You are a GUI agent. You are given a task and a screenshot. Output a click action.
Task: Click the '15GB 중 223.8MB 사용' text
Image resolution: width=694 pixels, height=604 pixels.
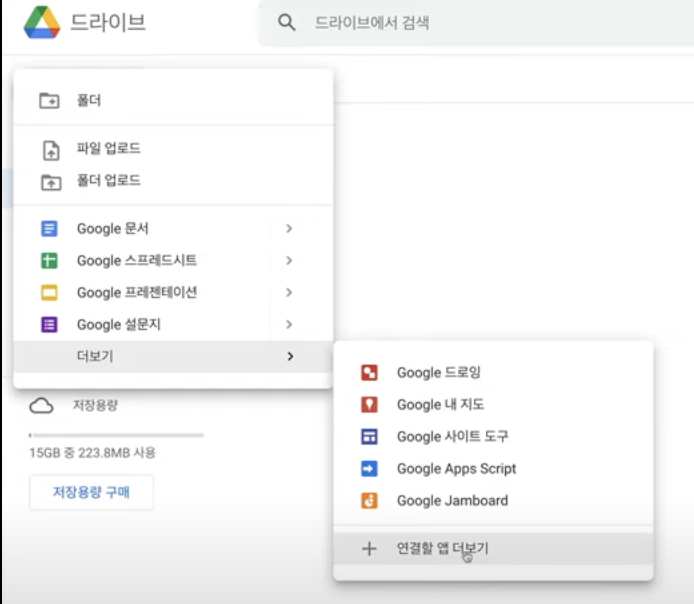point(93,453)
